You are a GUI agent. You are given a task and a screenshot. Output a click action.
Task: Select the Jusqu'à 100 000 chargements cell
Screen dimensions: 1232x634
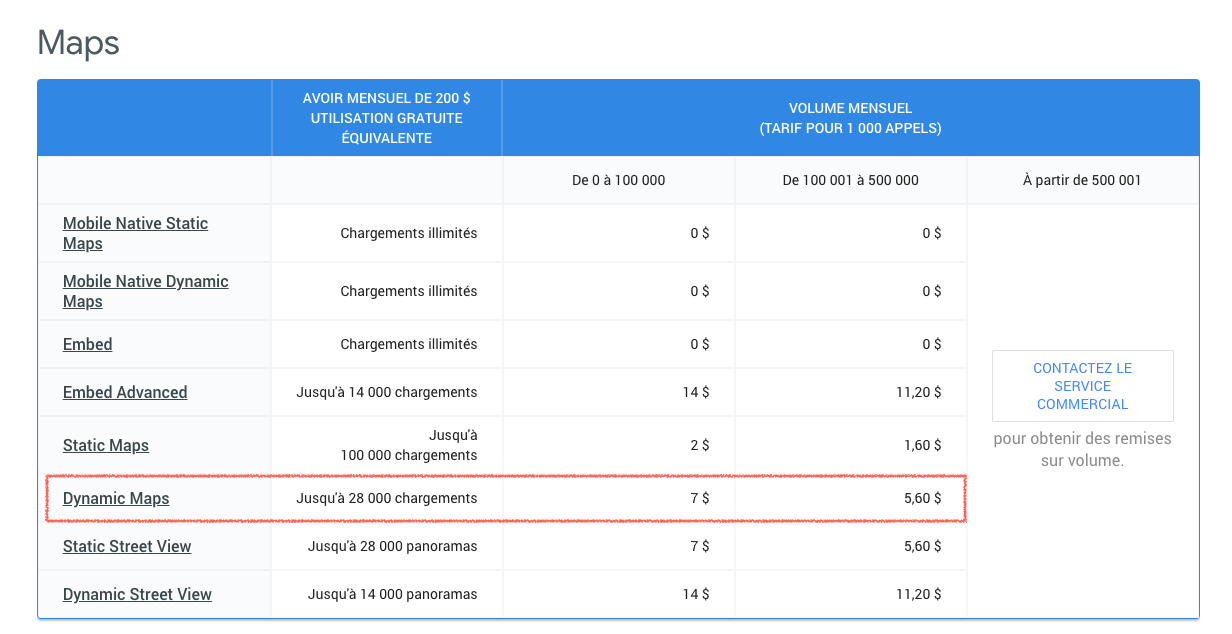tap(409, 445)
